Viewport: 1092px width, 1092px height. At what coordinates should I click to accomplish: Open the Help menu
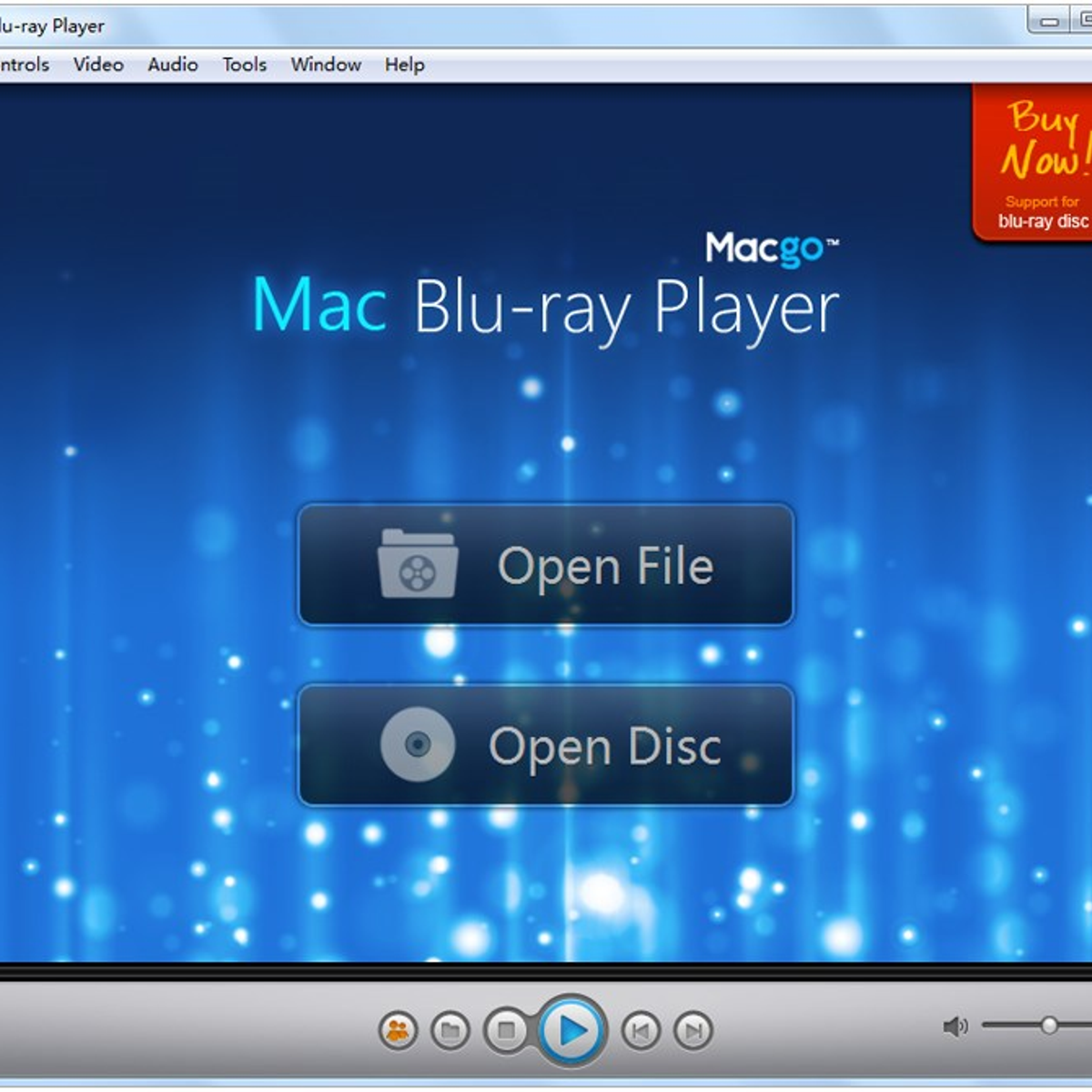coord(404,65)
